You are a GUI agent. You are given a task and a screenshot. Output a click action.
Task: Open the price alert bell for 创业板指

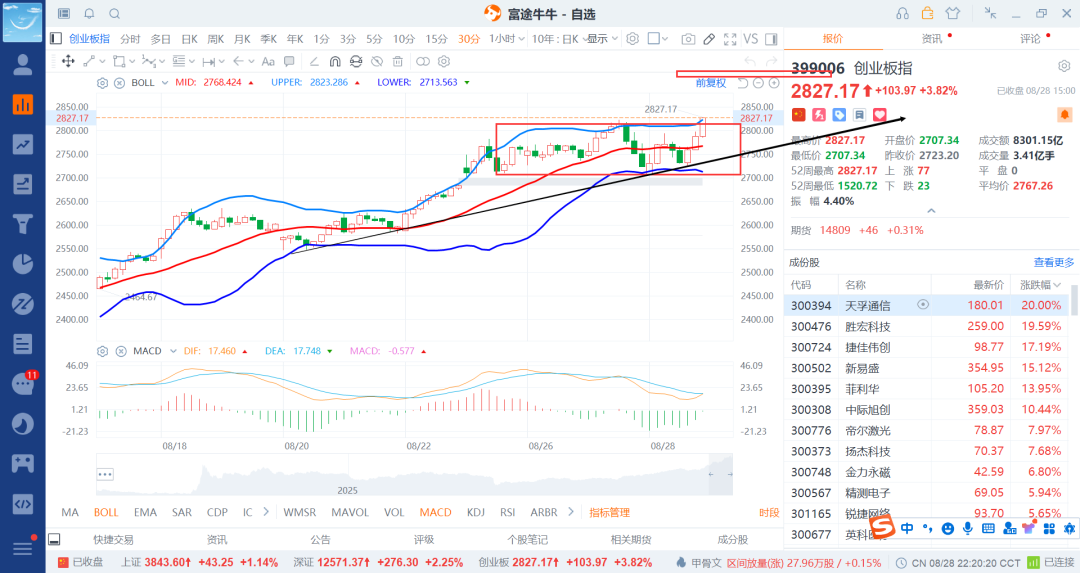pyautogui.click(x=1065, y=114)
